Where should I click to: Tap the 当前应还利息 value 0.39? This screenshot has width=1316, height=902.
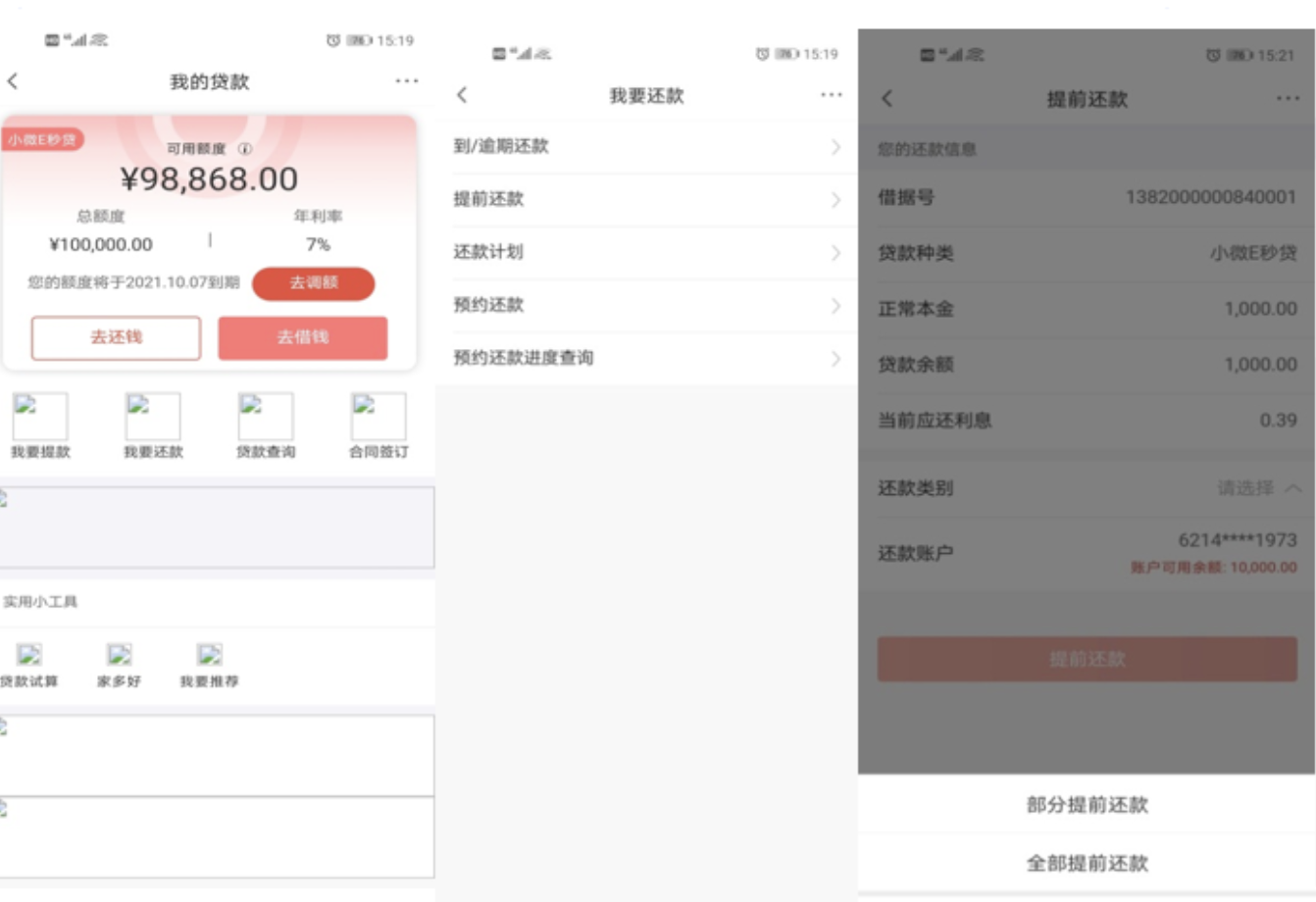[x=1279, y=421]
